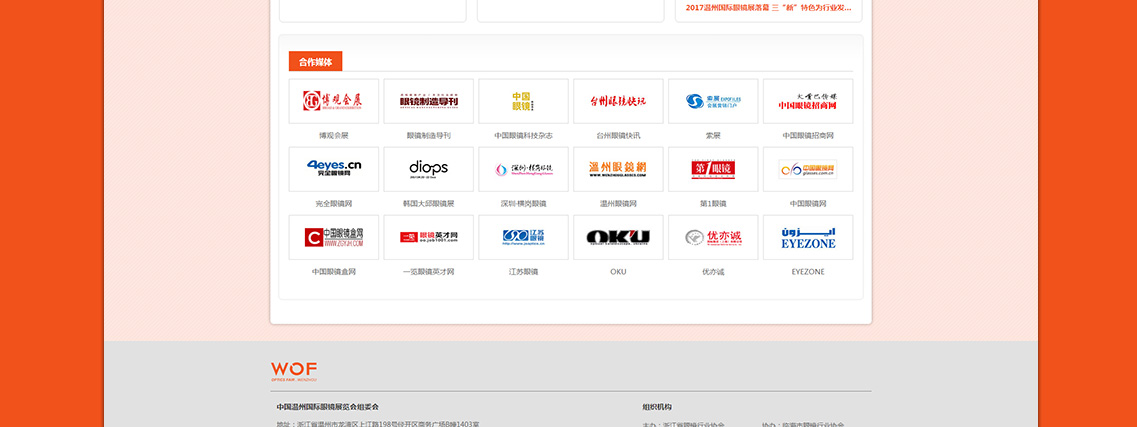Select the 一览眼镜英才网 logo
Image resolution: width=1137 pixels, height=427 pixels.
coord(429,238)
